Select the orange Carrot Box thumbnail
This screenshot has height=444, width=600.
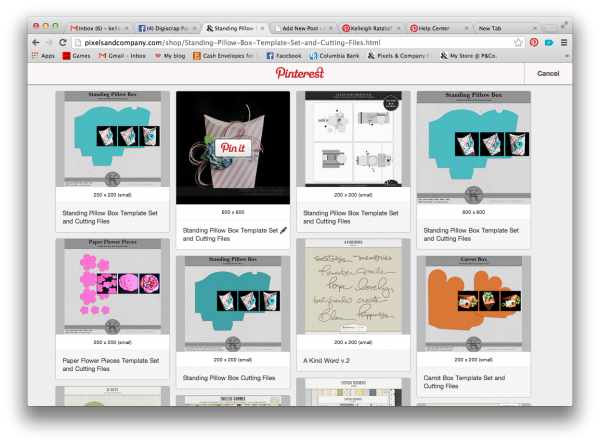[474, 304]
